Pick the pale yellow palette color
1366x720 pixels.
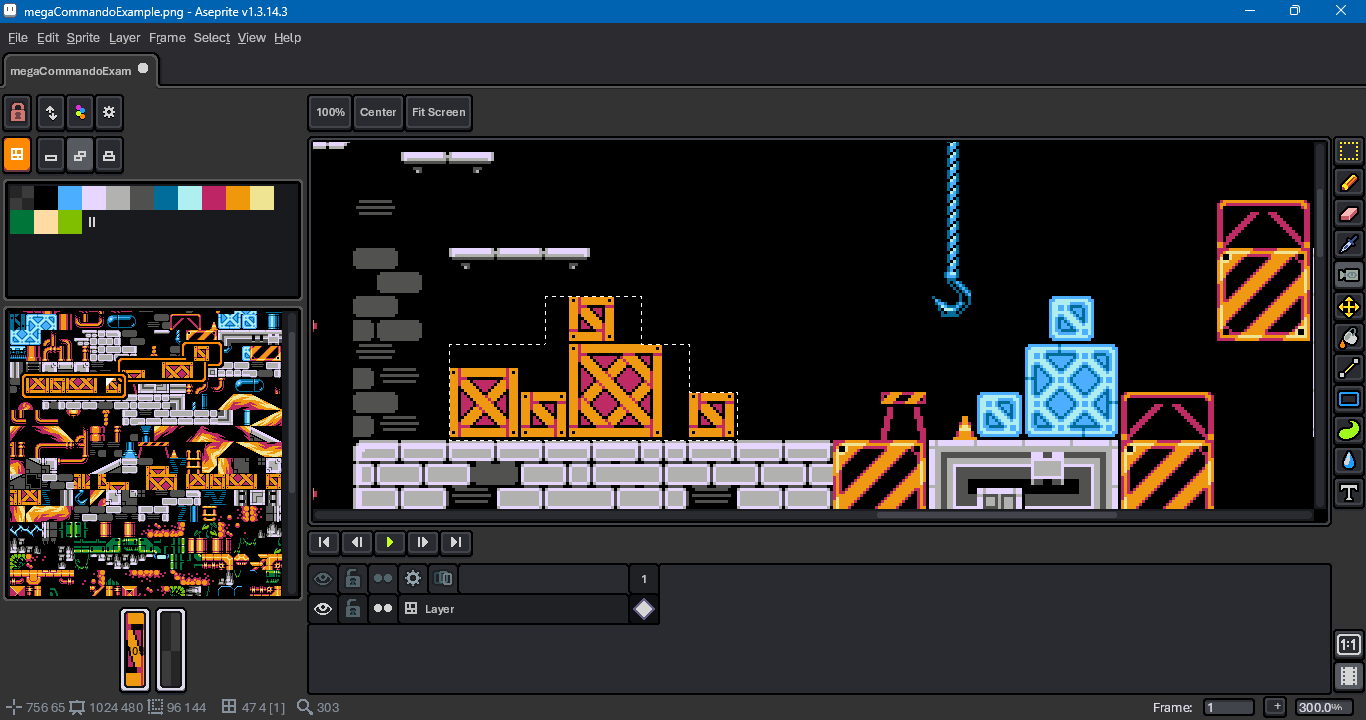(x=262, y=198)
